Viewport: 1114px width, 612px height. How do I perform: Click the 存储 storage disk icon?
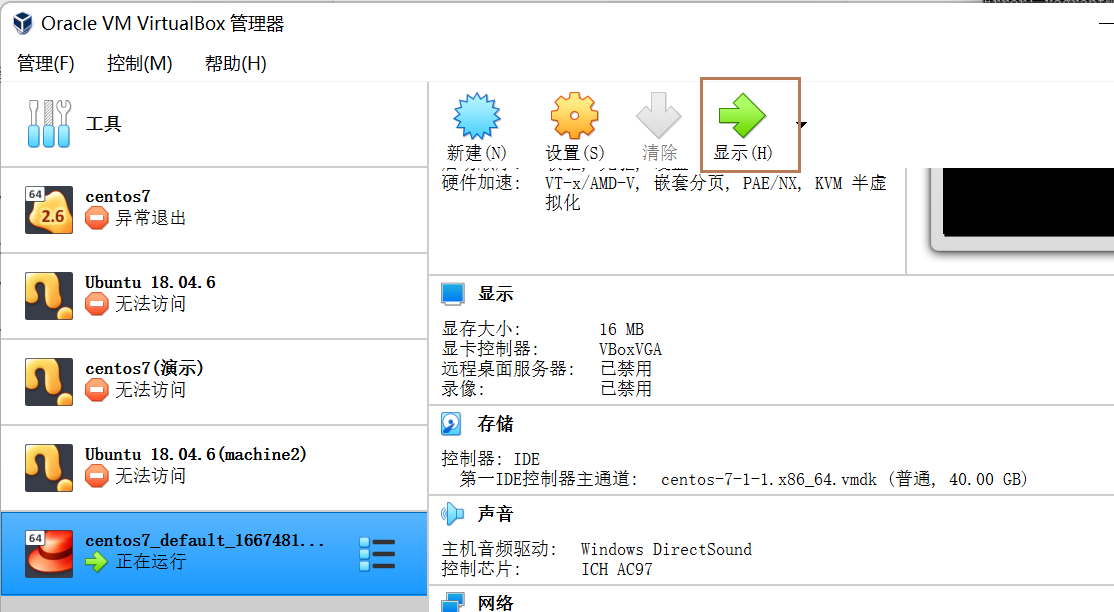coord(452,424)
